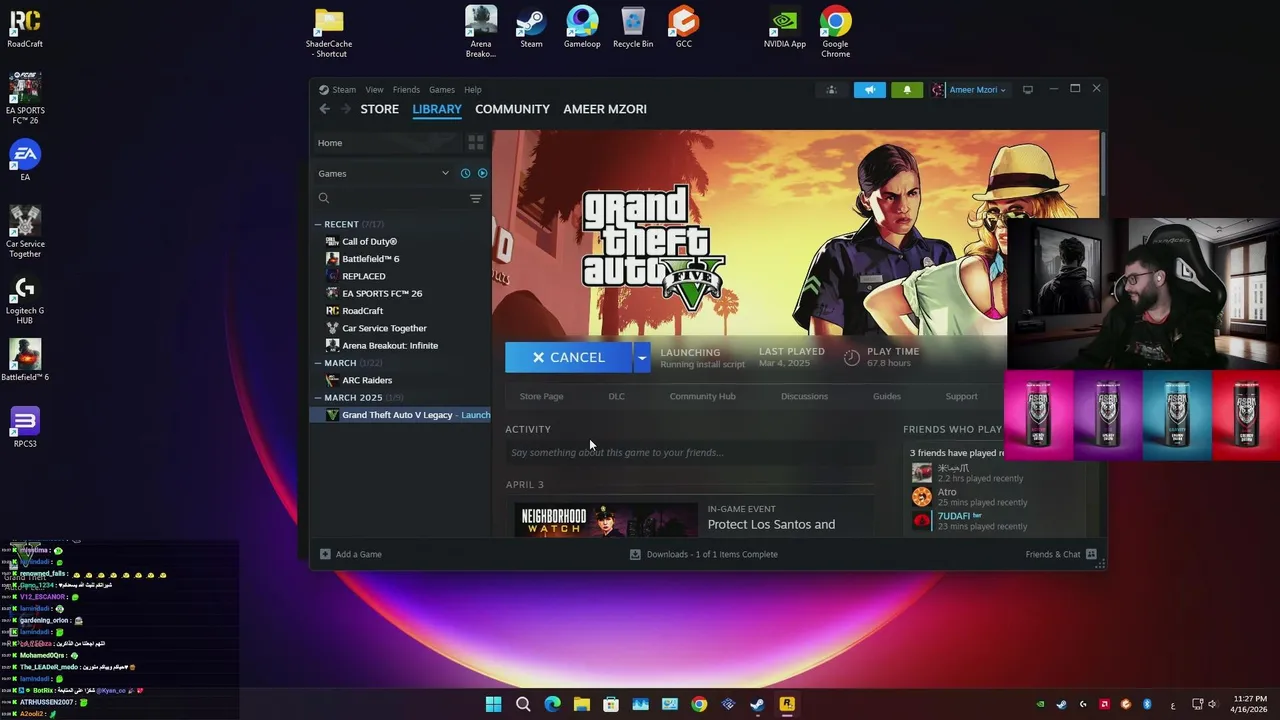Open Windows Start button on taskbar
The height and width of the screenshot is (720, 1280).
click(x=493, y=704)
